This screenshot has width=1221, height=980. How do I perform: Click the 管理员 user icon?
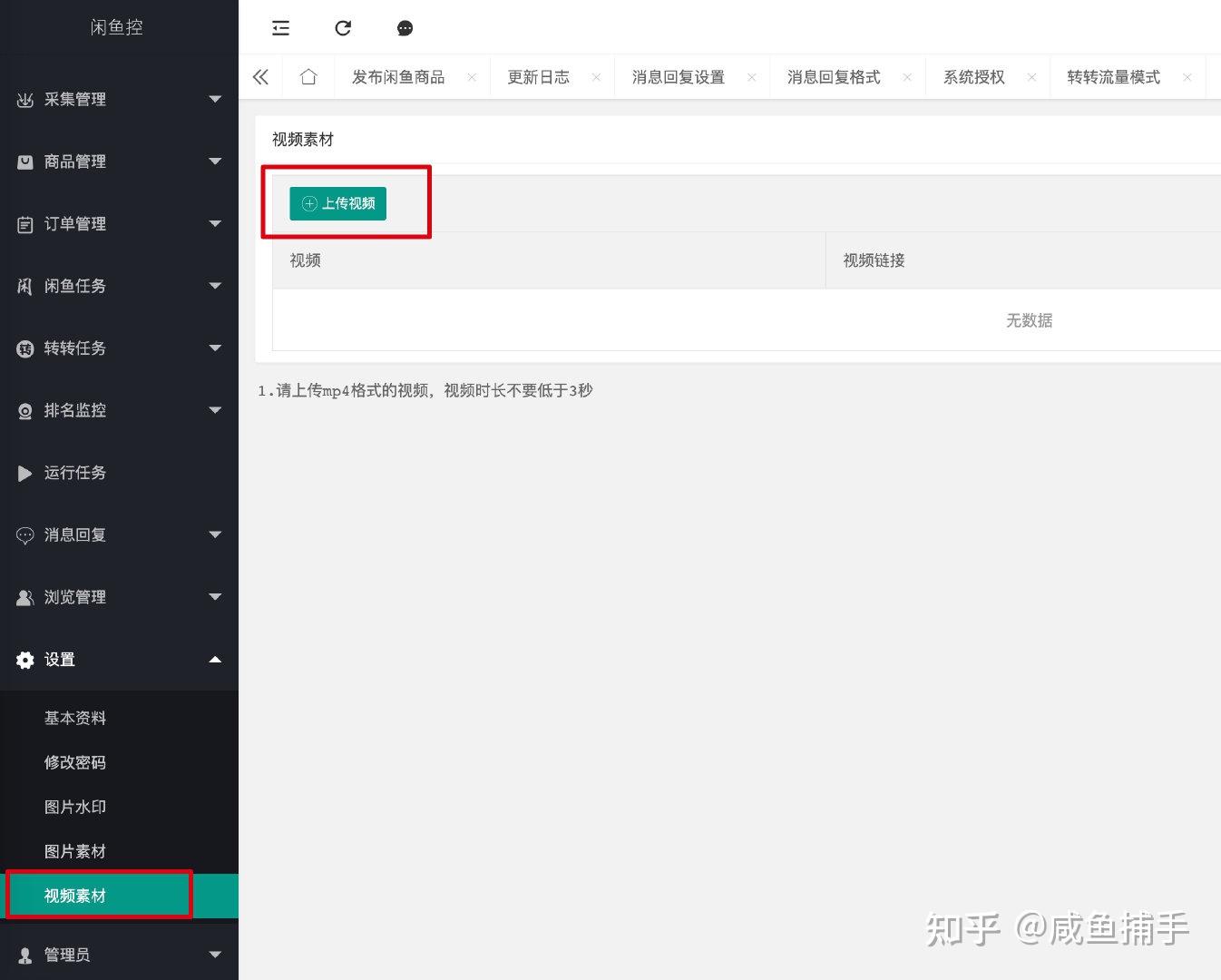point(24,955)
